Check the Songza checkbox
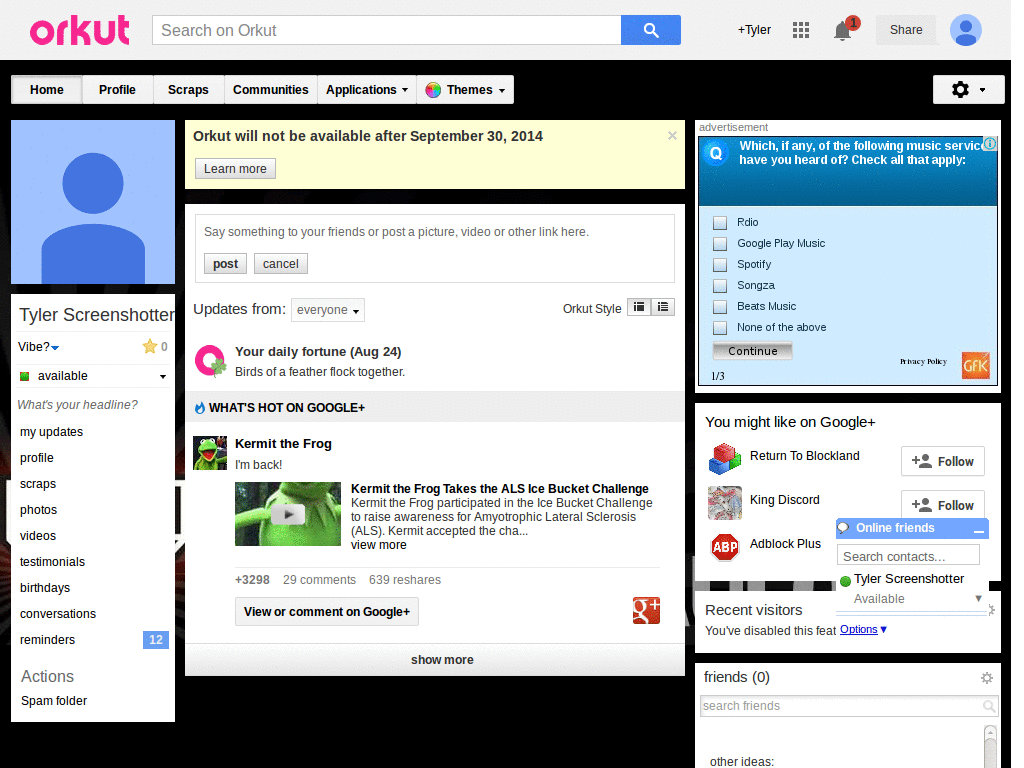The width and height of the screenshot is (1024, 768). pos(720,285)
